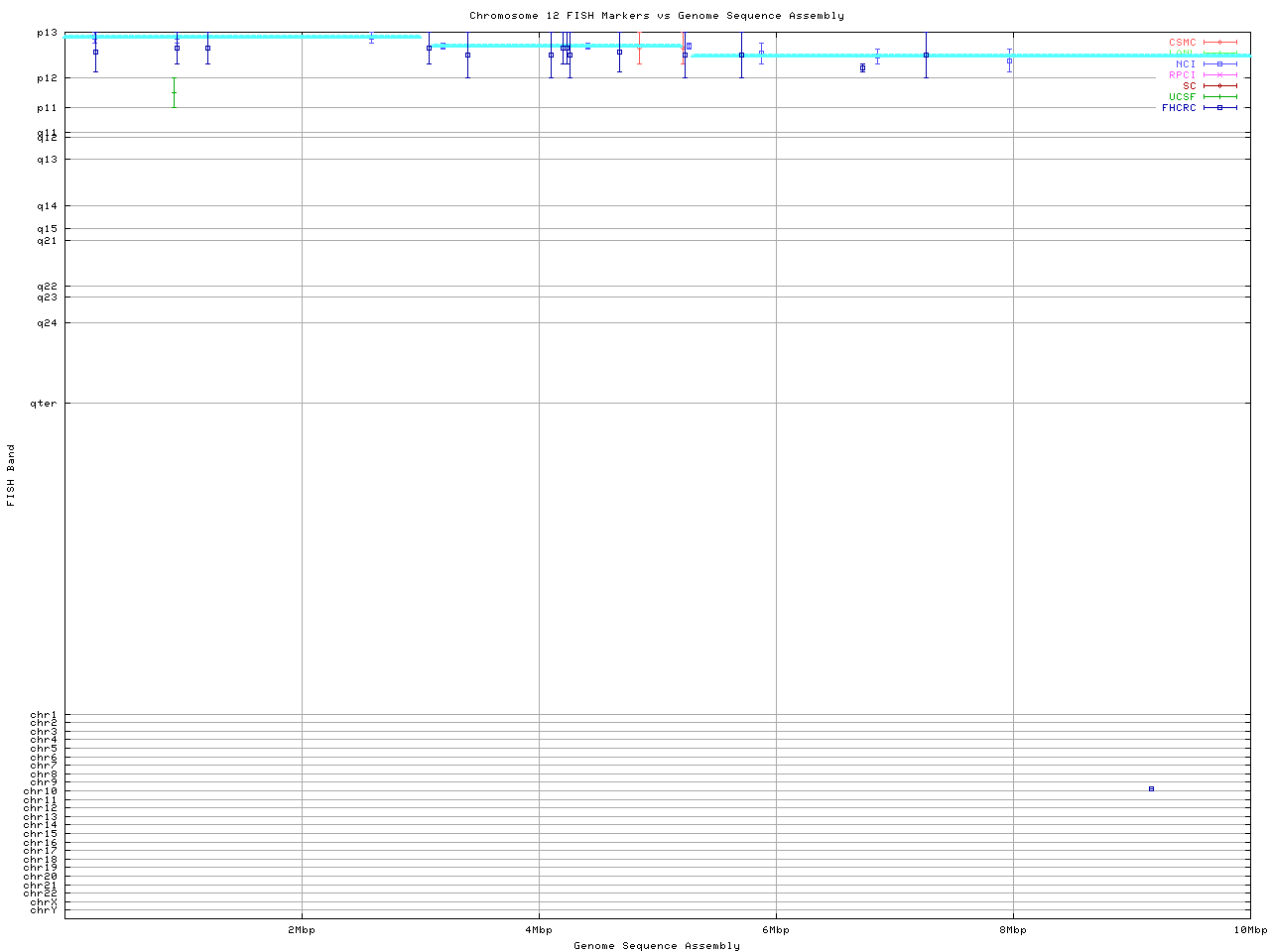Image resolution: width=1270 pixels, height=952 pixels.
Task: Click the 'Genome Sequence Assembly' x-axis label
Action: (x=656, y=945)
